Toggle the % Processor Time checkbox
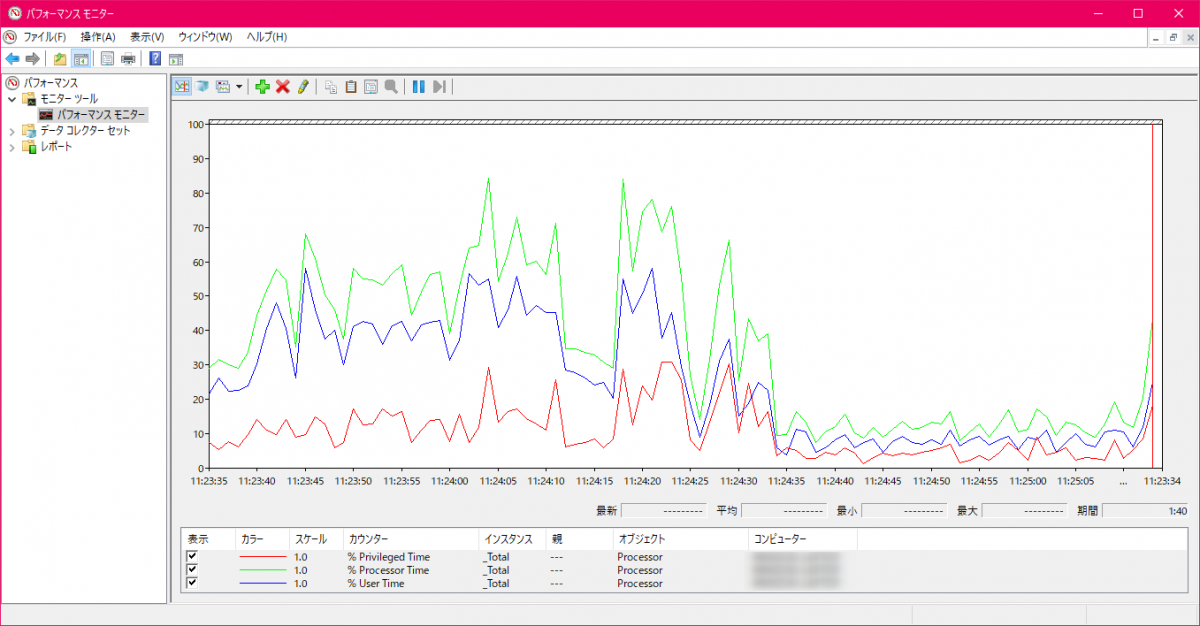 (192, 570)
